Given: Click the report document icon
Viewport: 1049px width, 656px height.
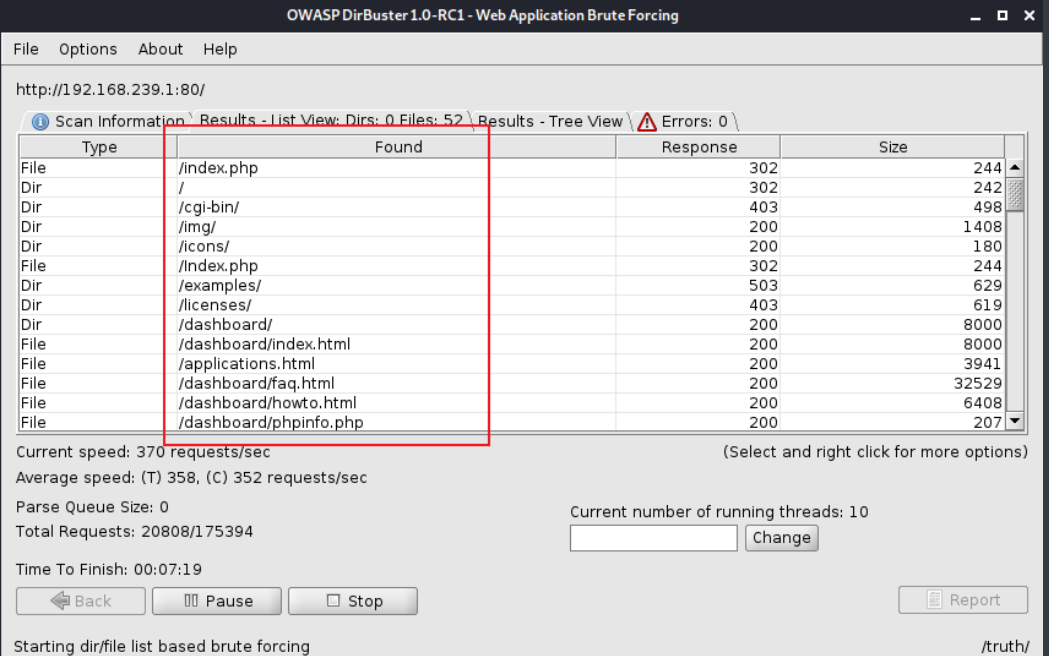Looking at the screenshot, I should (x=935, y=600).
